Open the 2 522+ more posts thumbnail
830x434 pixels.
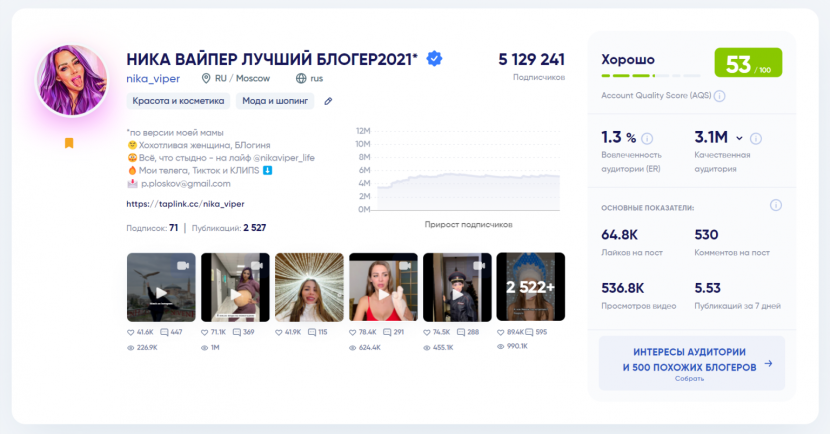coord(530,287)
